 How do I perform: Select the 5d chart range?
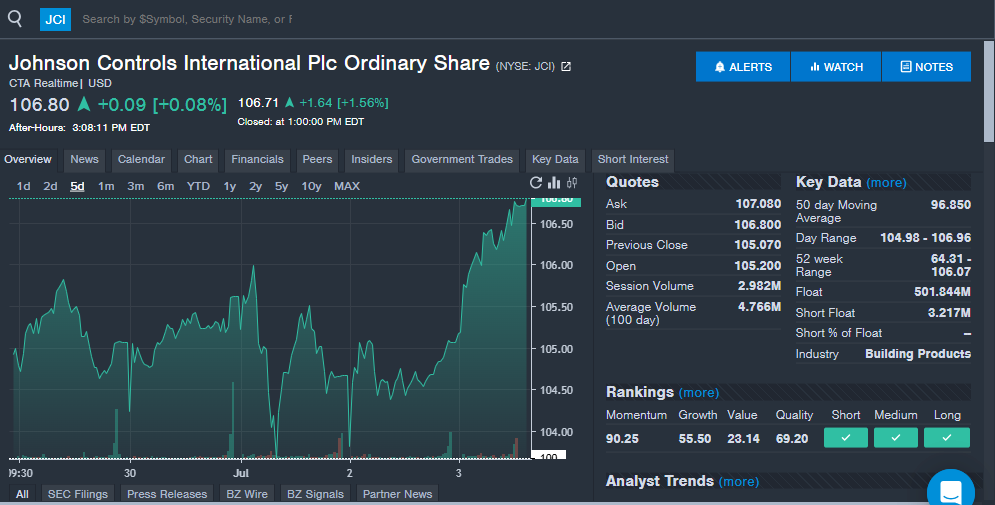77,187
